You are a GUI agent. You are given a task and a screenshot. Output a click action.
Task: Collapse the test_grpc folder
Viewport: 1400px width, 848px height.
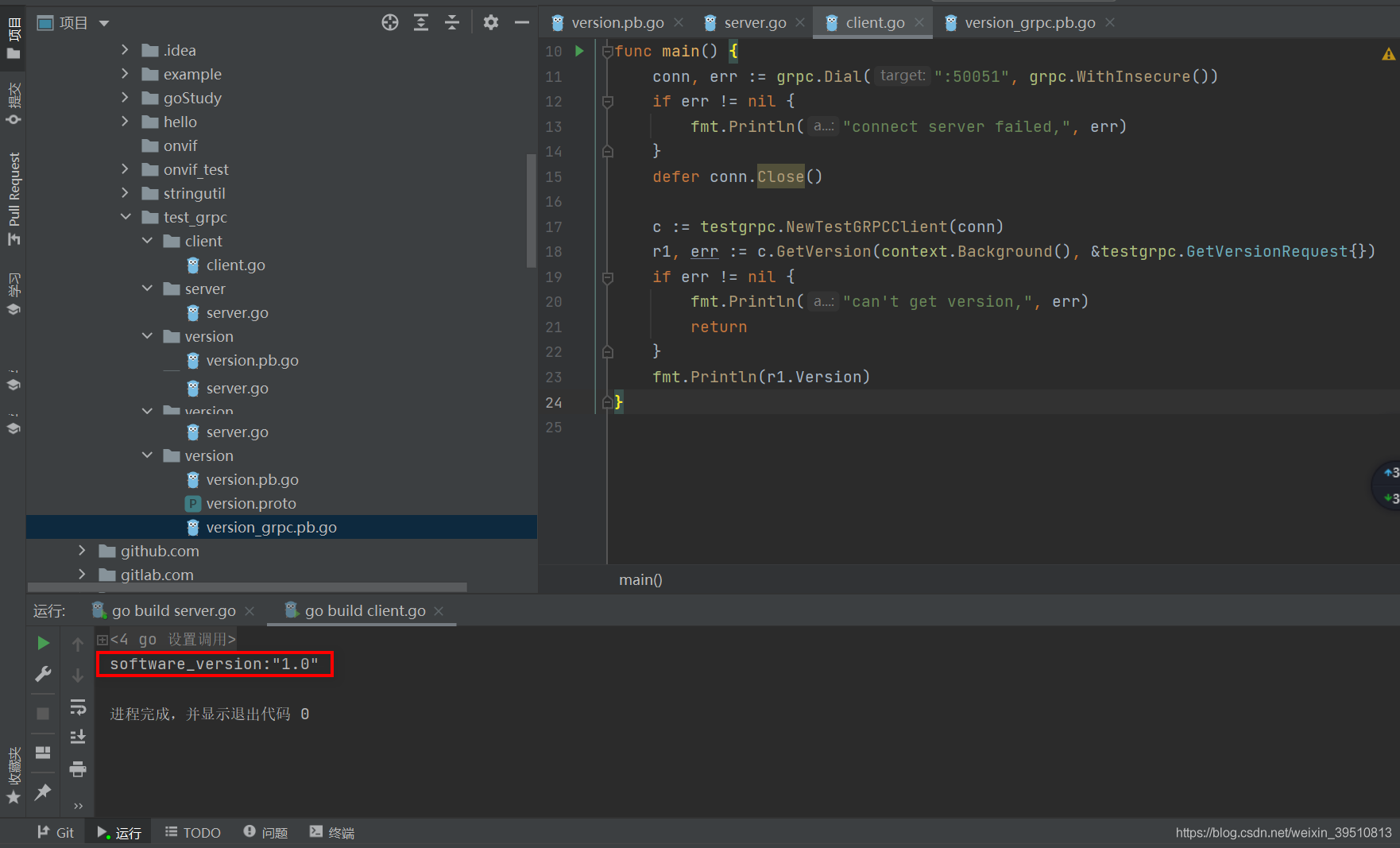(126, 217)
